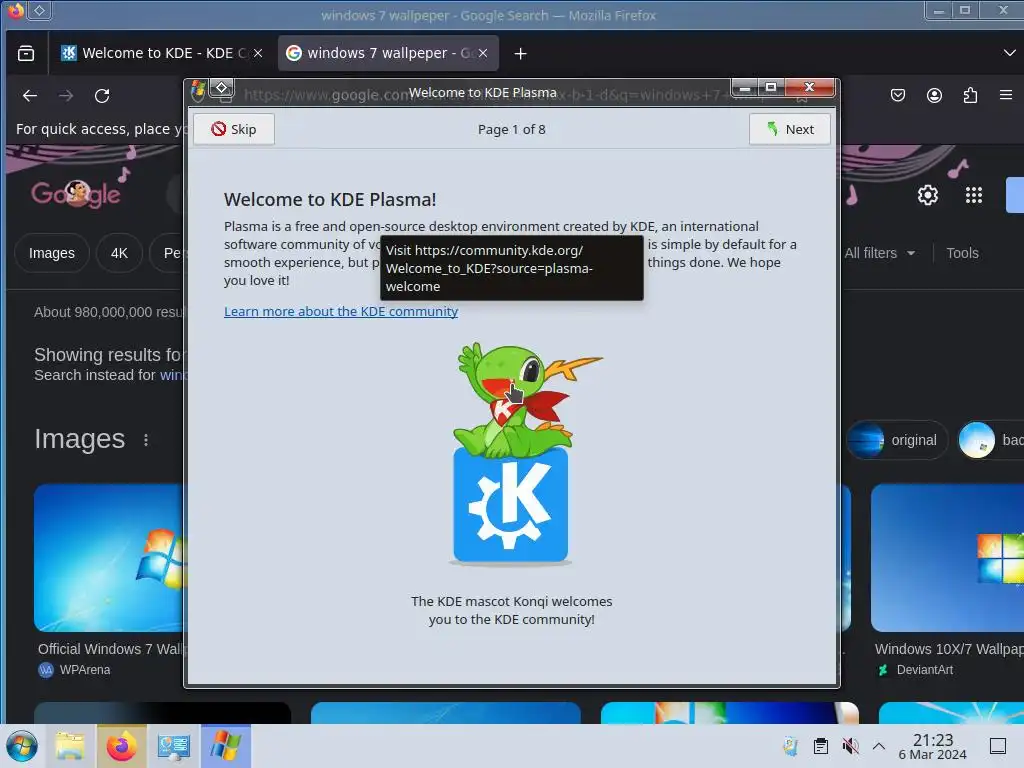Go to next welcome page
This screenshot has height=768, width=1024.
[790, 129]
